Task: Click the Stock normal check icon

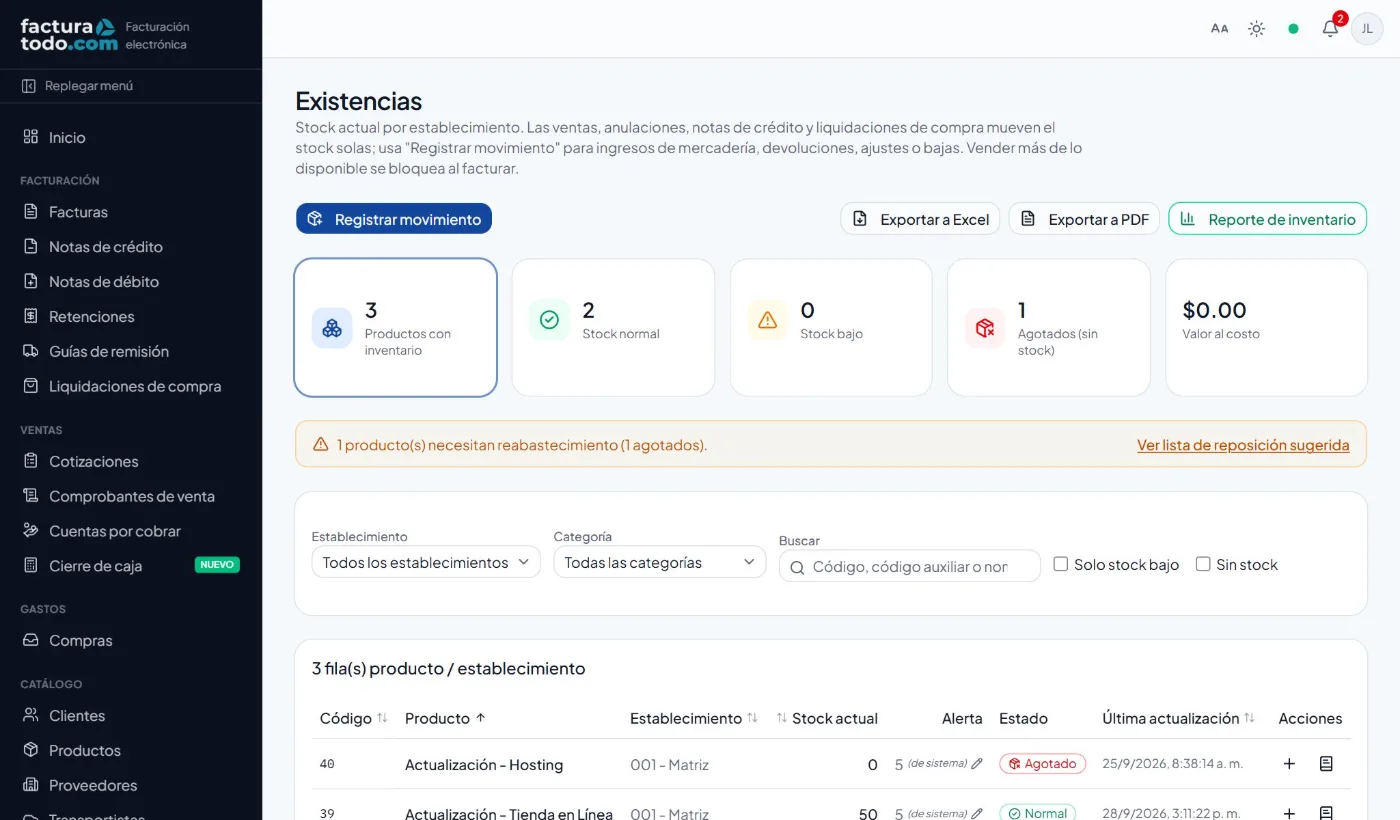Action: (x=549, y=320)
